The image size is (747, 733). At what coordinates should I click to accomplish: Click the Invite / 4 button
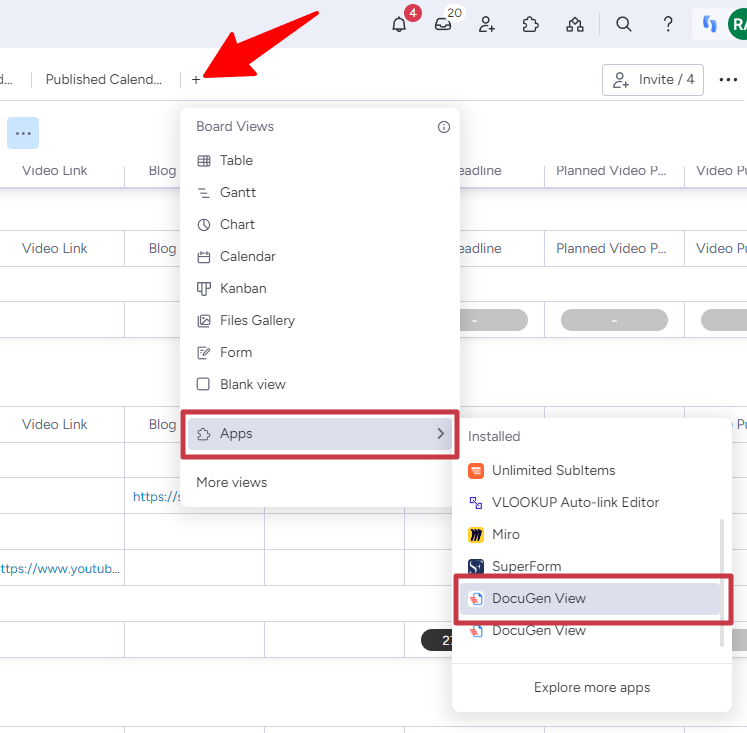click(x=653, y=80)
